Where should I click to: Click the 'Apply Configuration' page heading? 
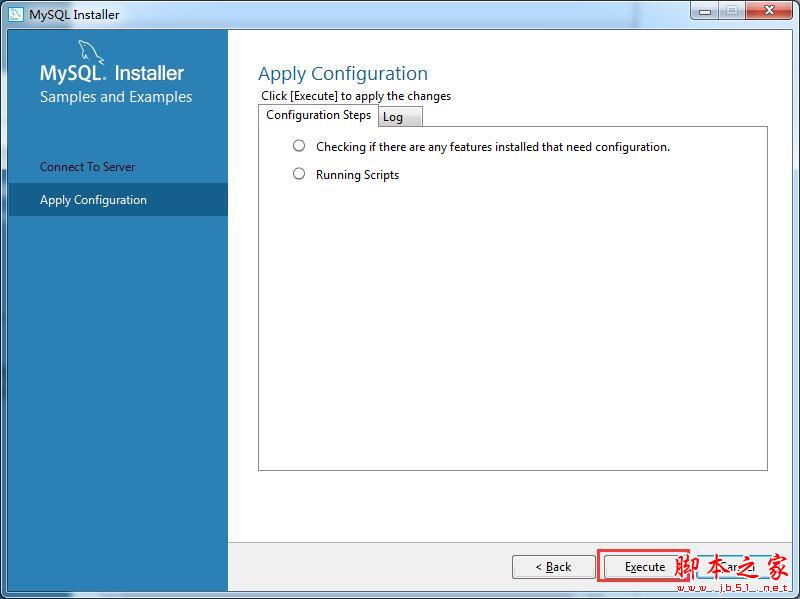pyautogui.click(x=343, y=73)
